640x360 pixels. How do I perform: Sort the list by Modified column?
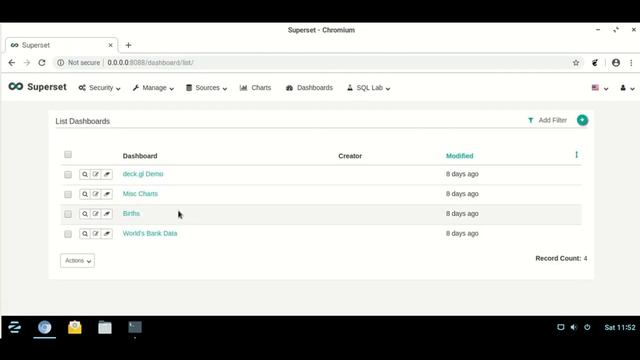[x=460, y=156]
